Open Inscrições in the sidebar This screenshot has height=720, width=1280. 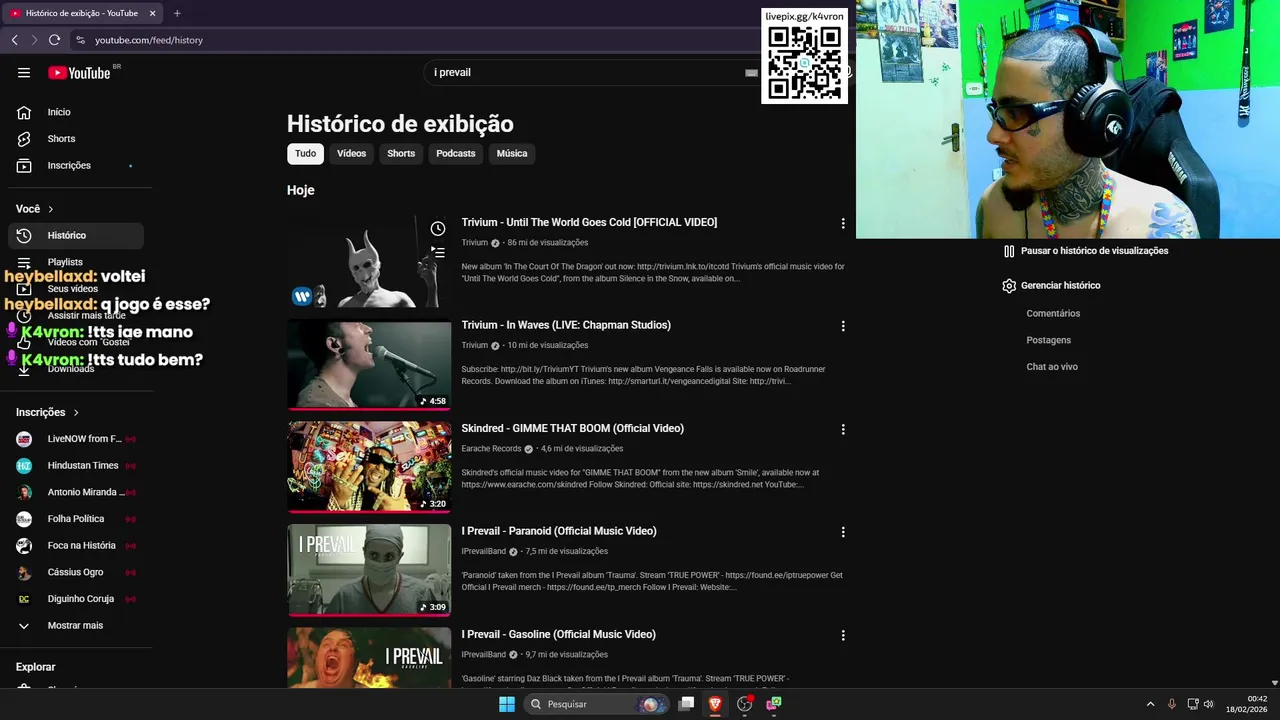(76, 165)
